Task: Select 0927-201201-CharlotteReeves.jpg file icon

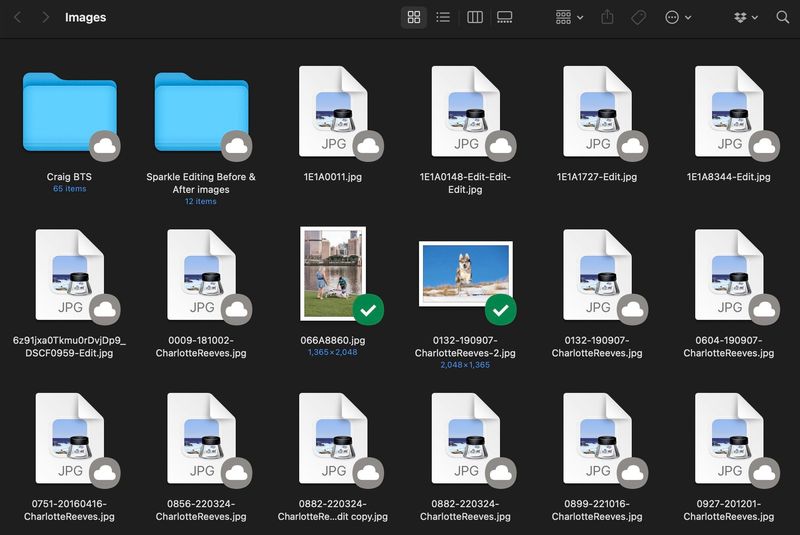Action: pos(729,438)
